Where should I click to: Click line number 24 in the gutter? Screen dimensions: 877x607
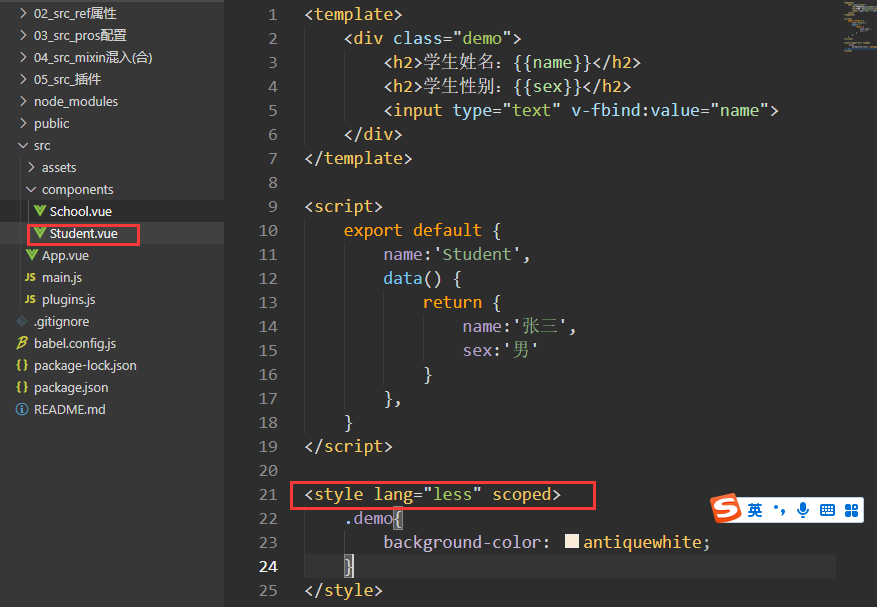pos(268,567)
